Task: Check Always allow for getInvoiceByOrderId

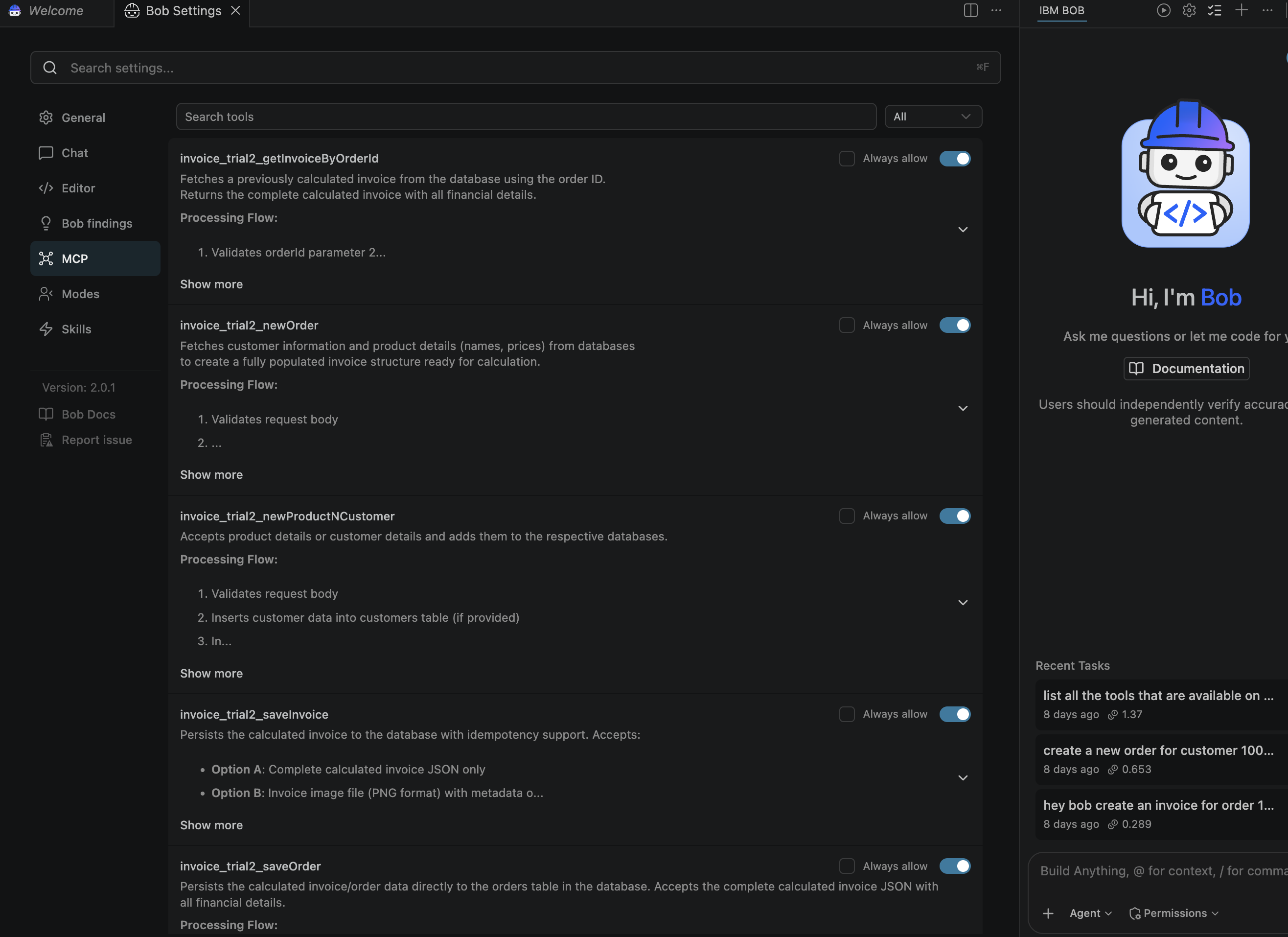Action: point(847,159)
